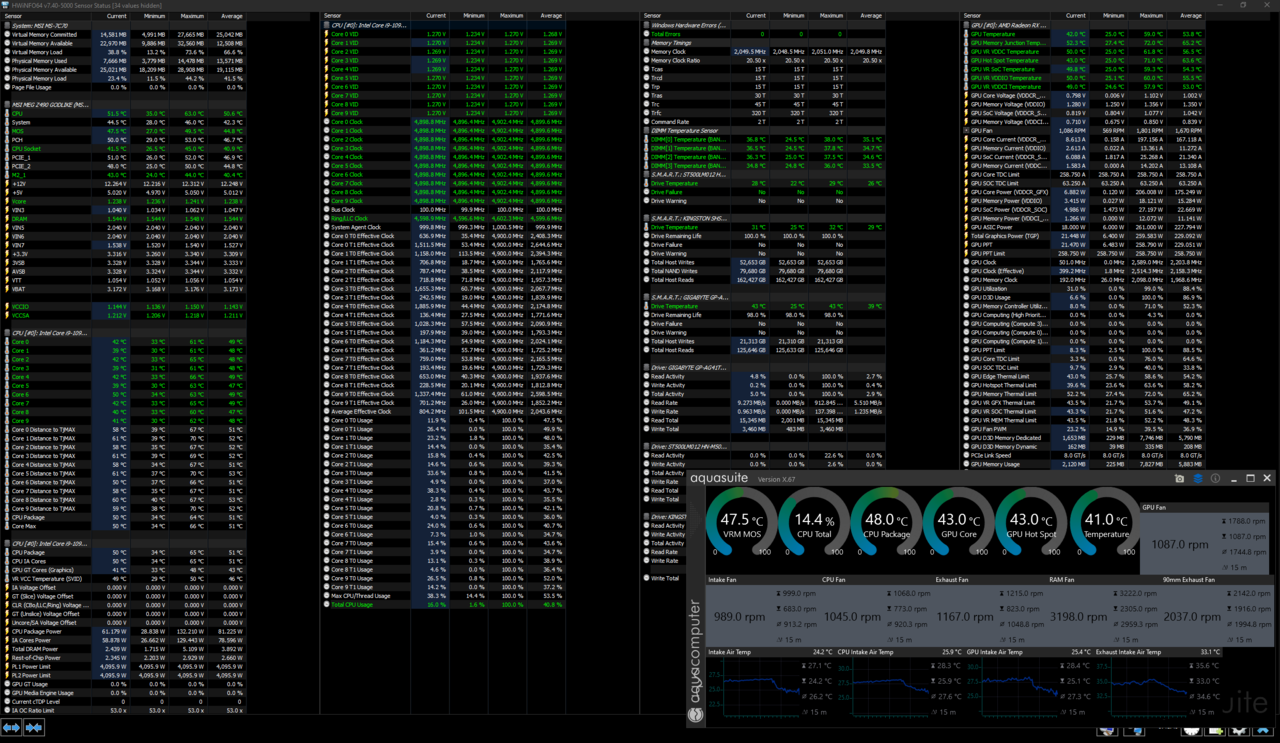This screenshot has width=1280, height=743.
Task: Click the VRM MOS temperature gauge
Action: [741, 524]
